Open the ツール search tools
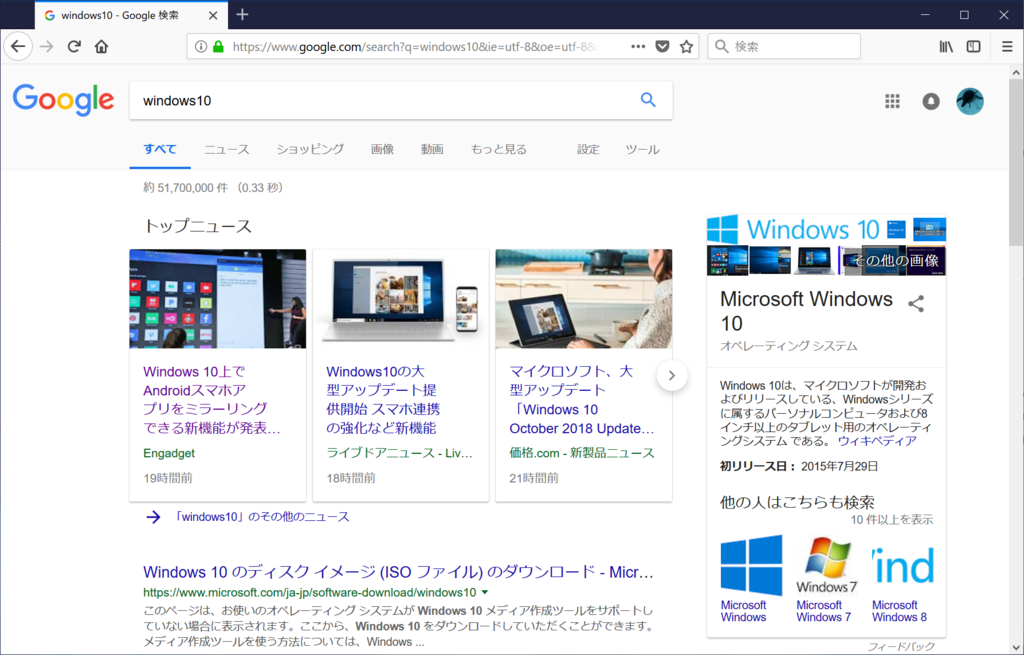 [x=643, y=149]
